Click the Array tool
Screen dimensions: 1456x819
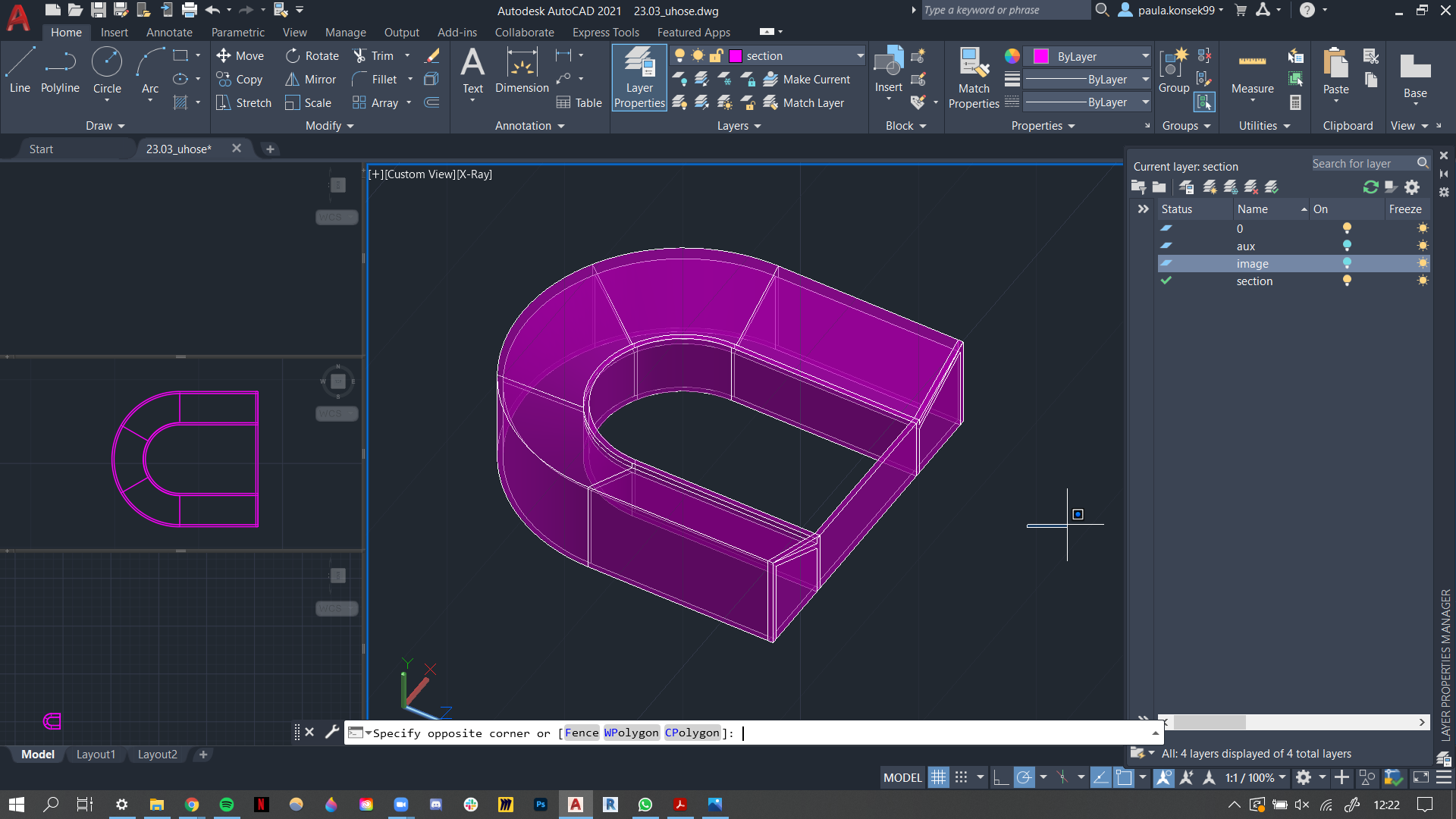tap(375, 102)
